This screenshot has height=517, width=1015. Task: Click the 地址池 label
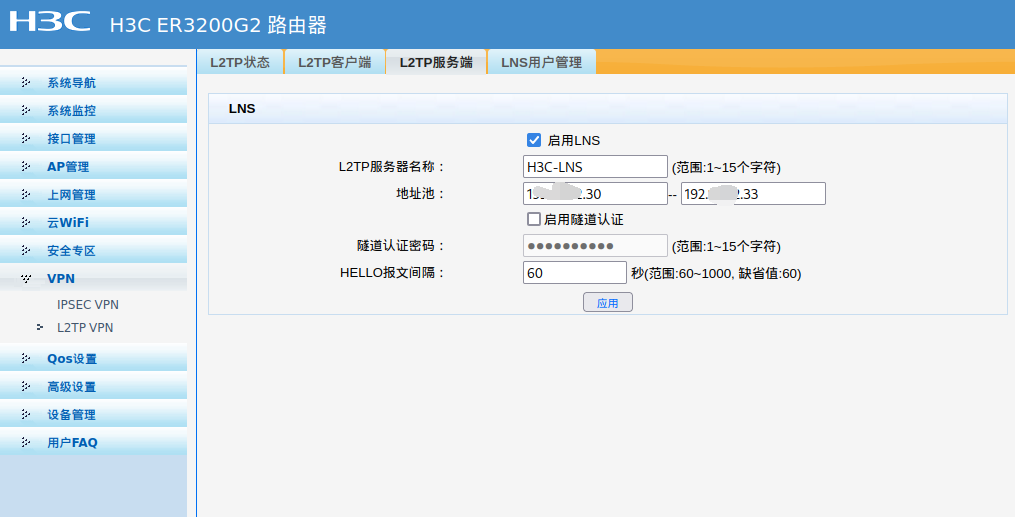tap(421, 193)
